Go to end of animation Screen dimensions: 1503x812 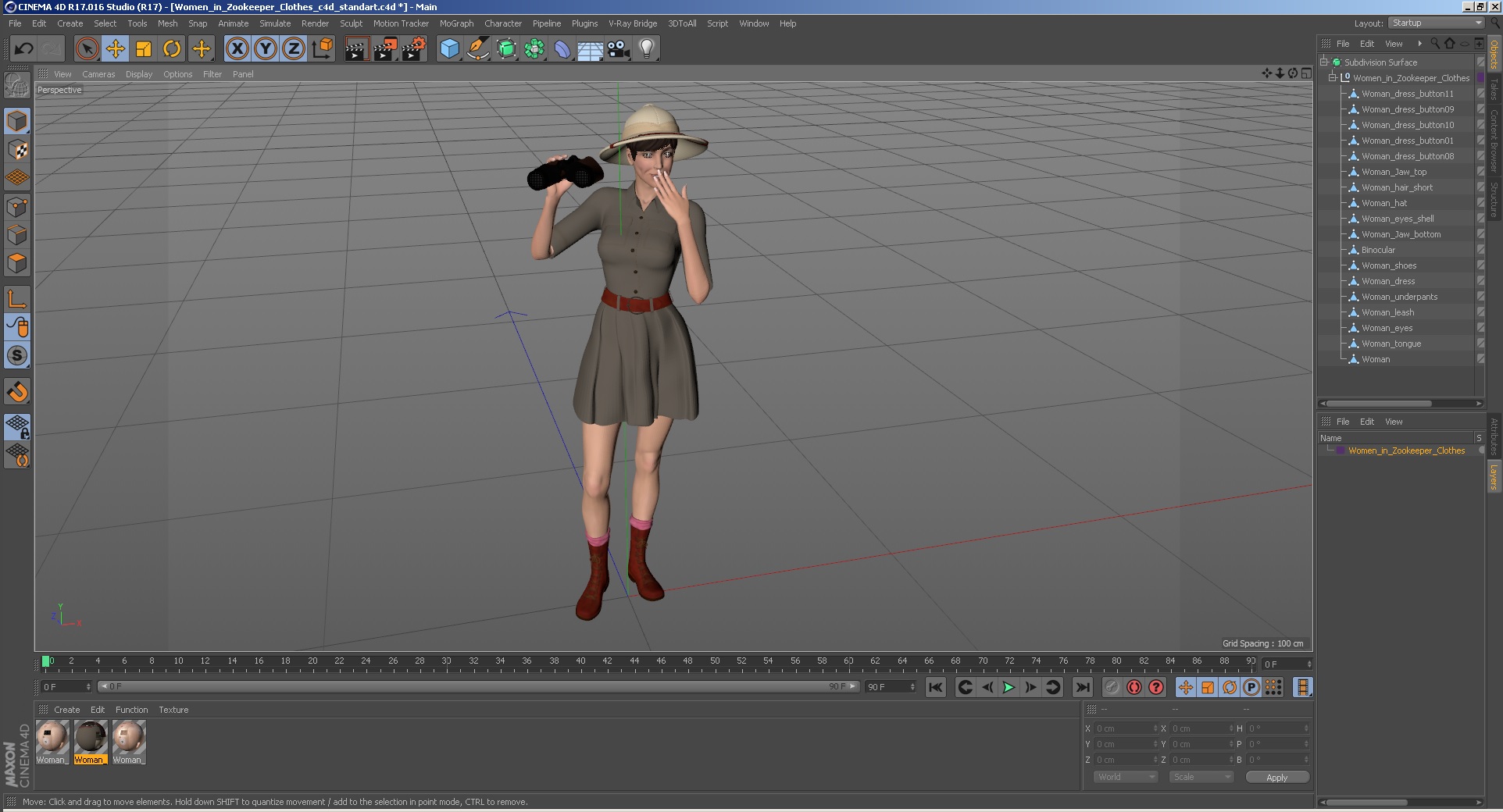(1082, 687)
